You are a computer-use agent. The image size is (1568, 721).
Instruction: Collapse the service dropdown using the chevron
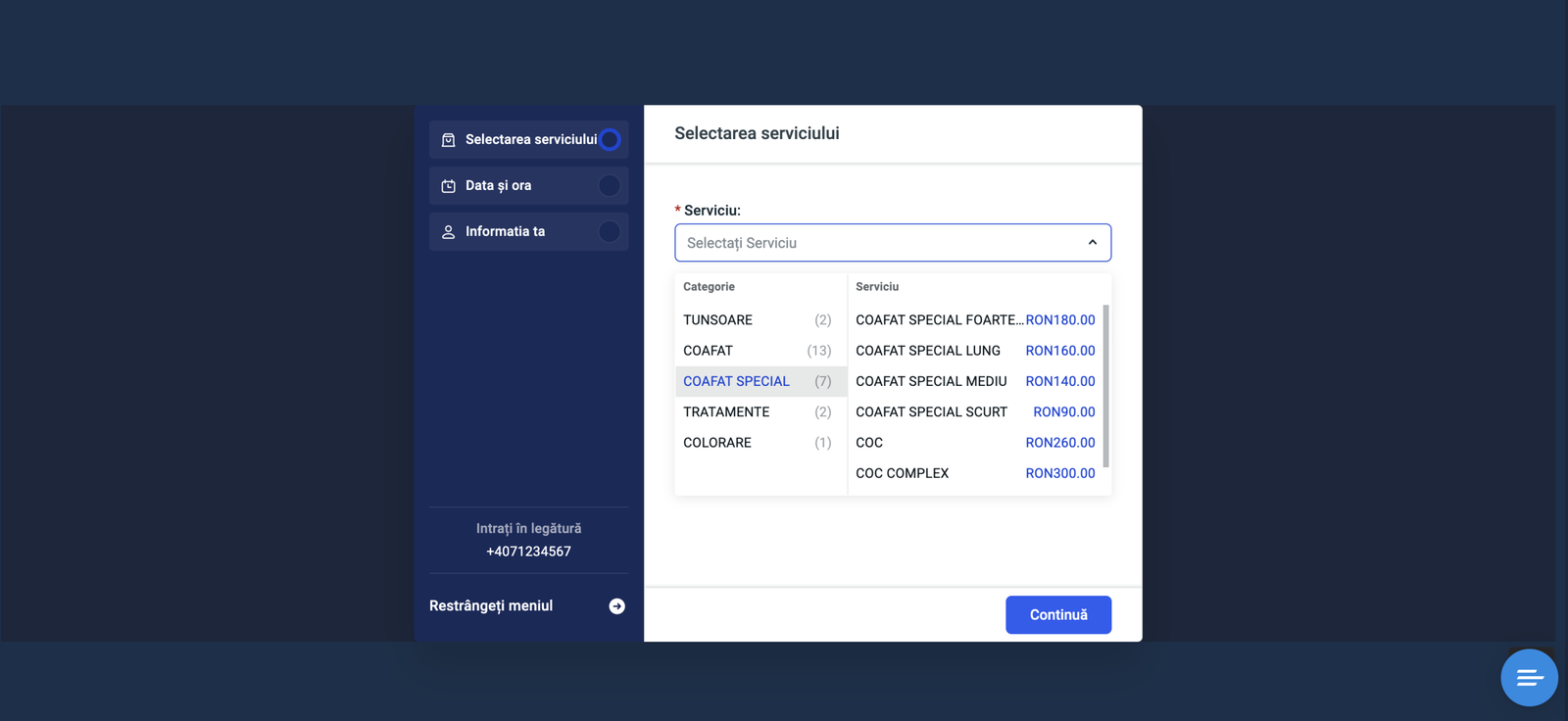tap(1092, 243)
